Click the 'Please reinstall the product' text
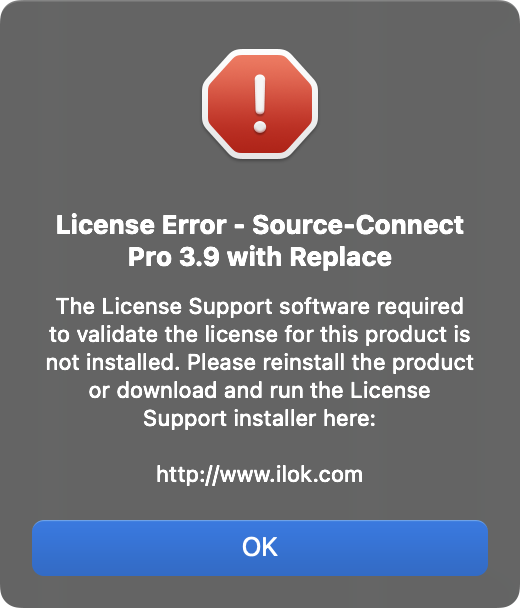Image resolution: width=520 pixels, height=608 pixels. tap(330, 363)
